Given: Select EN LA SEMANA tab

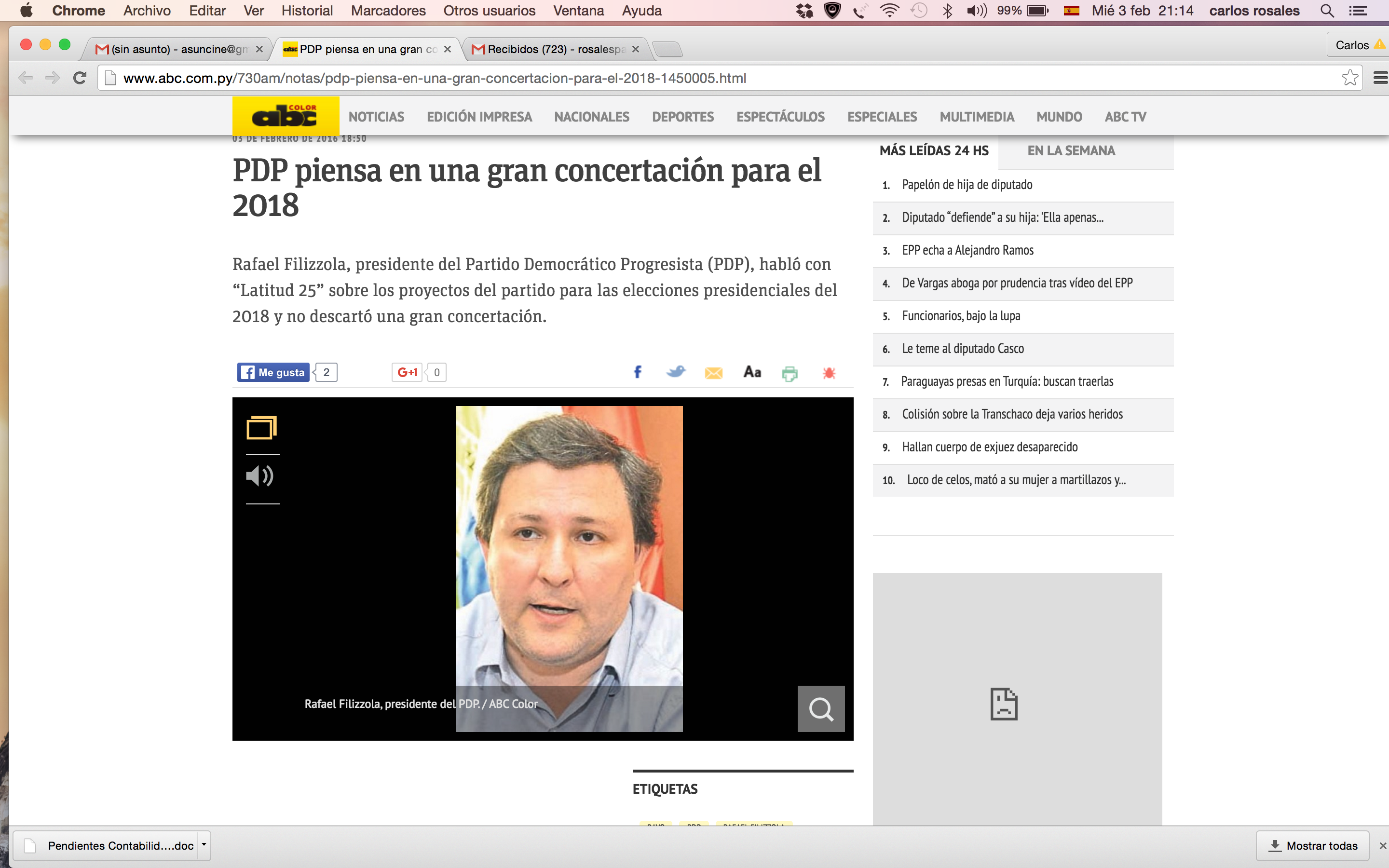Looking at the screenshot, I should (1071, 150).
